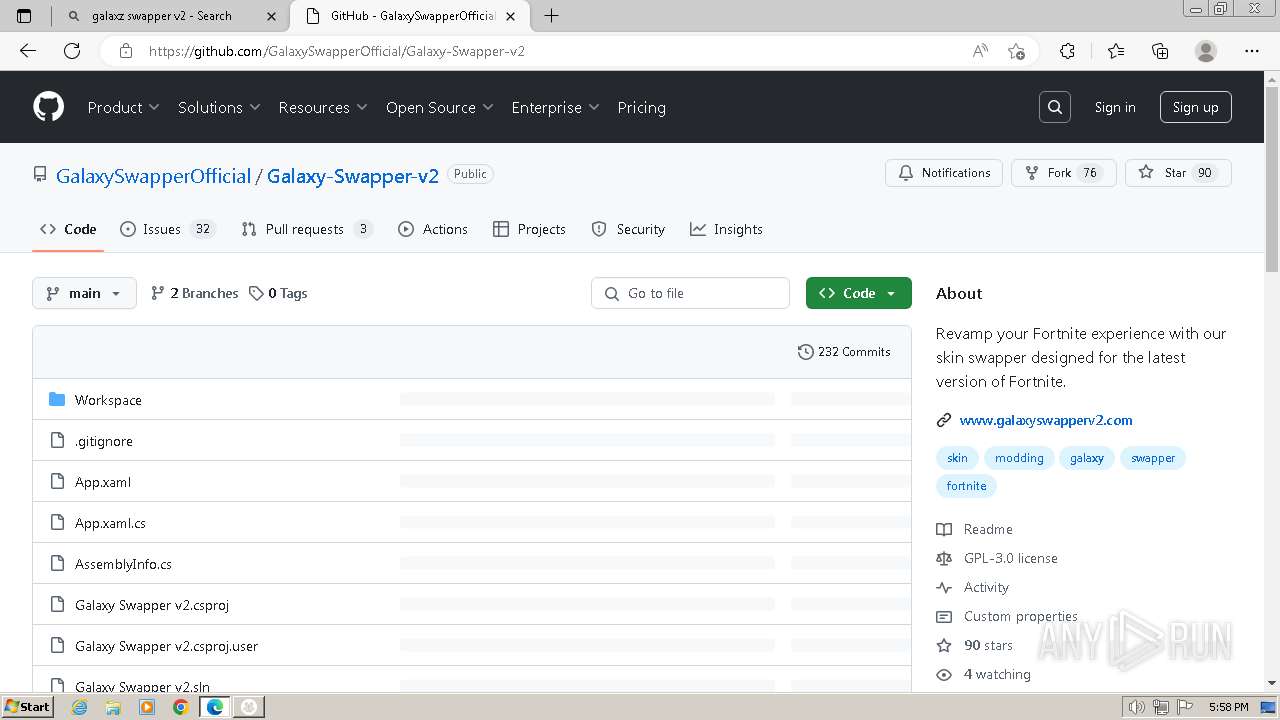Switch to the Security tab
The width and height of the screenshot is (1280, 720).
(x=628, y=229)
